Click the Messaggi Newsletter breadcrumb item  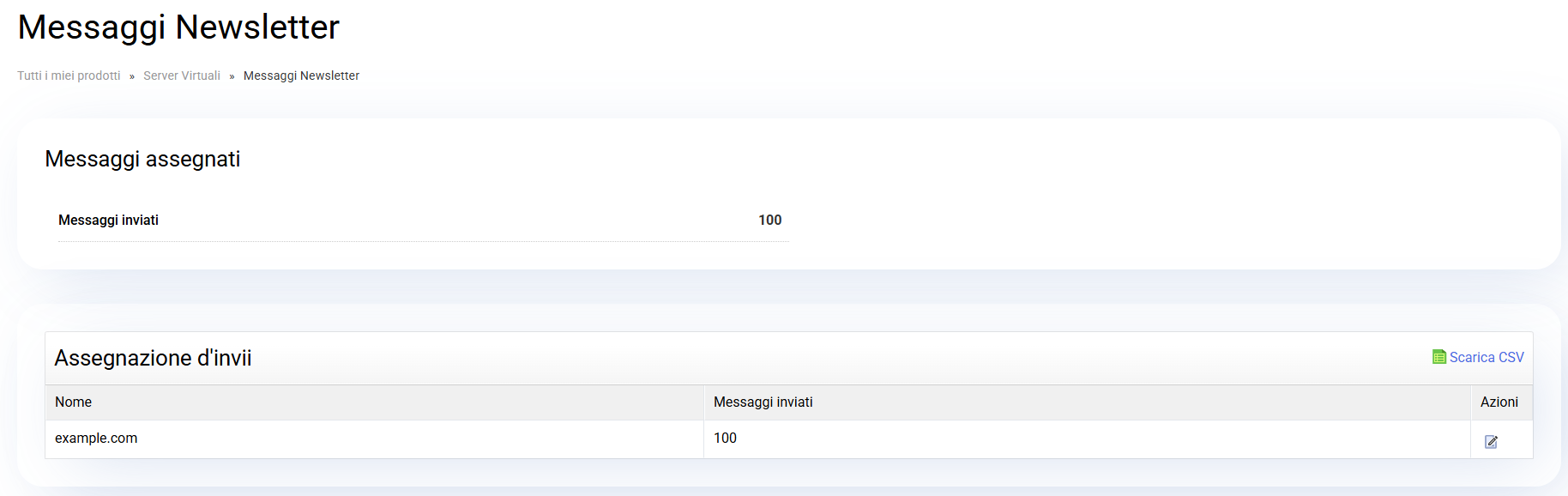click(x=301, y=76)
